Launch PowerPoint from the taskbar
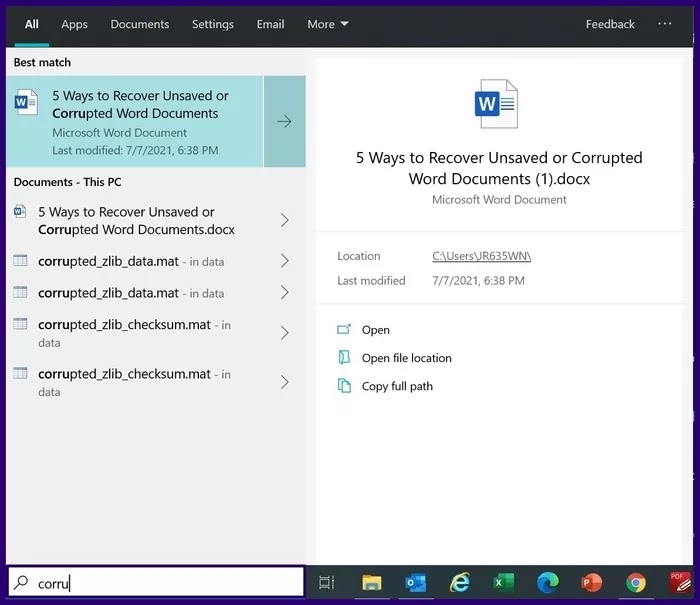The image size is (700, 605). (x=592, y=583)
